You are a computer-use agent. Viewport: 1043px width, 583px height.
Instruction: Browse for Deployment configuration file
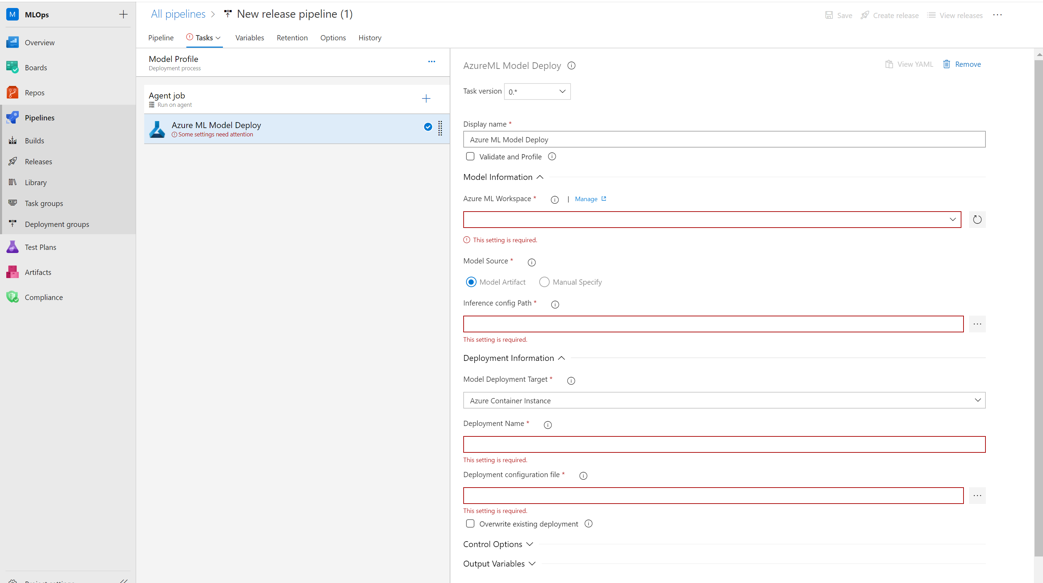pos(977,496)
